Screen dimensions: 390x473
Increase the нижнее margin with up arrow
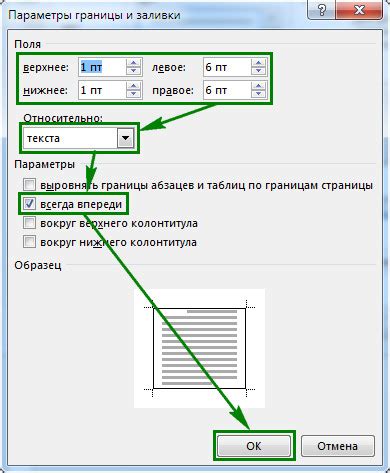pos(134,86)
